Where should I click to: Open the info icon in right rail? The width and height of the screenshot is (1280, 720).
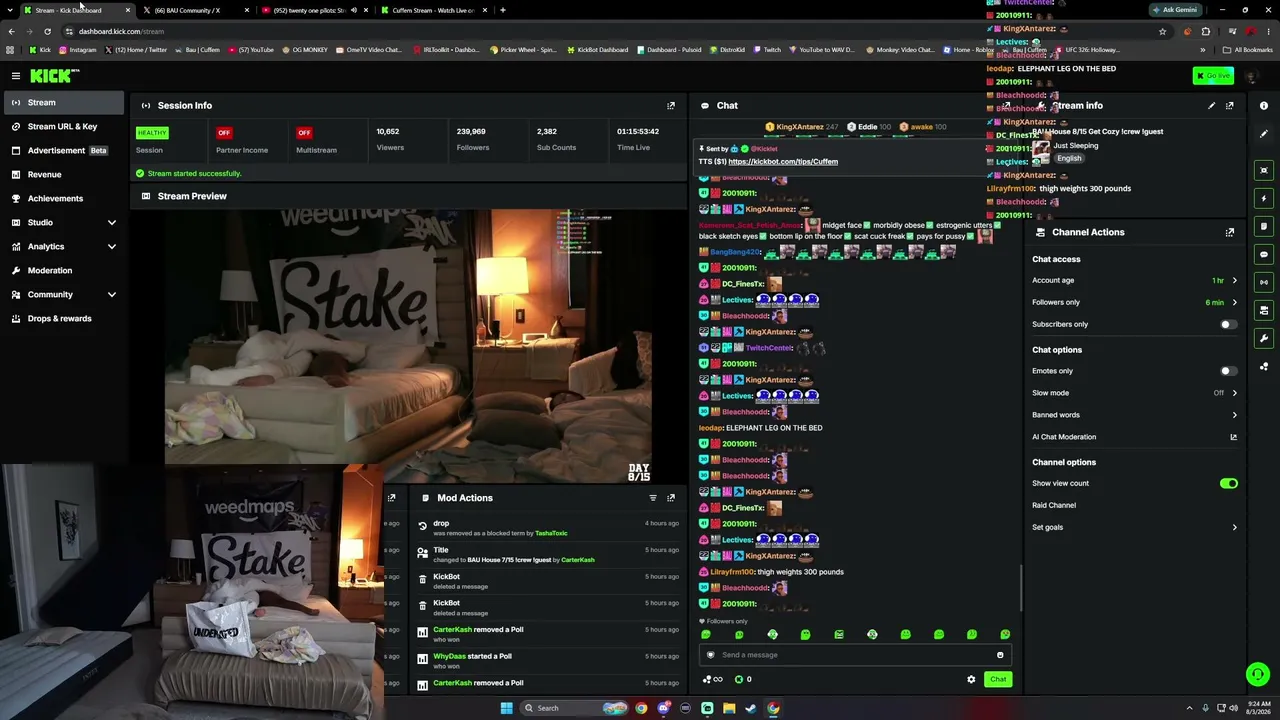[1264, 105]
